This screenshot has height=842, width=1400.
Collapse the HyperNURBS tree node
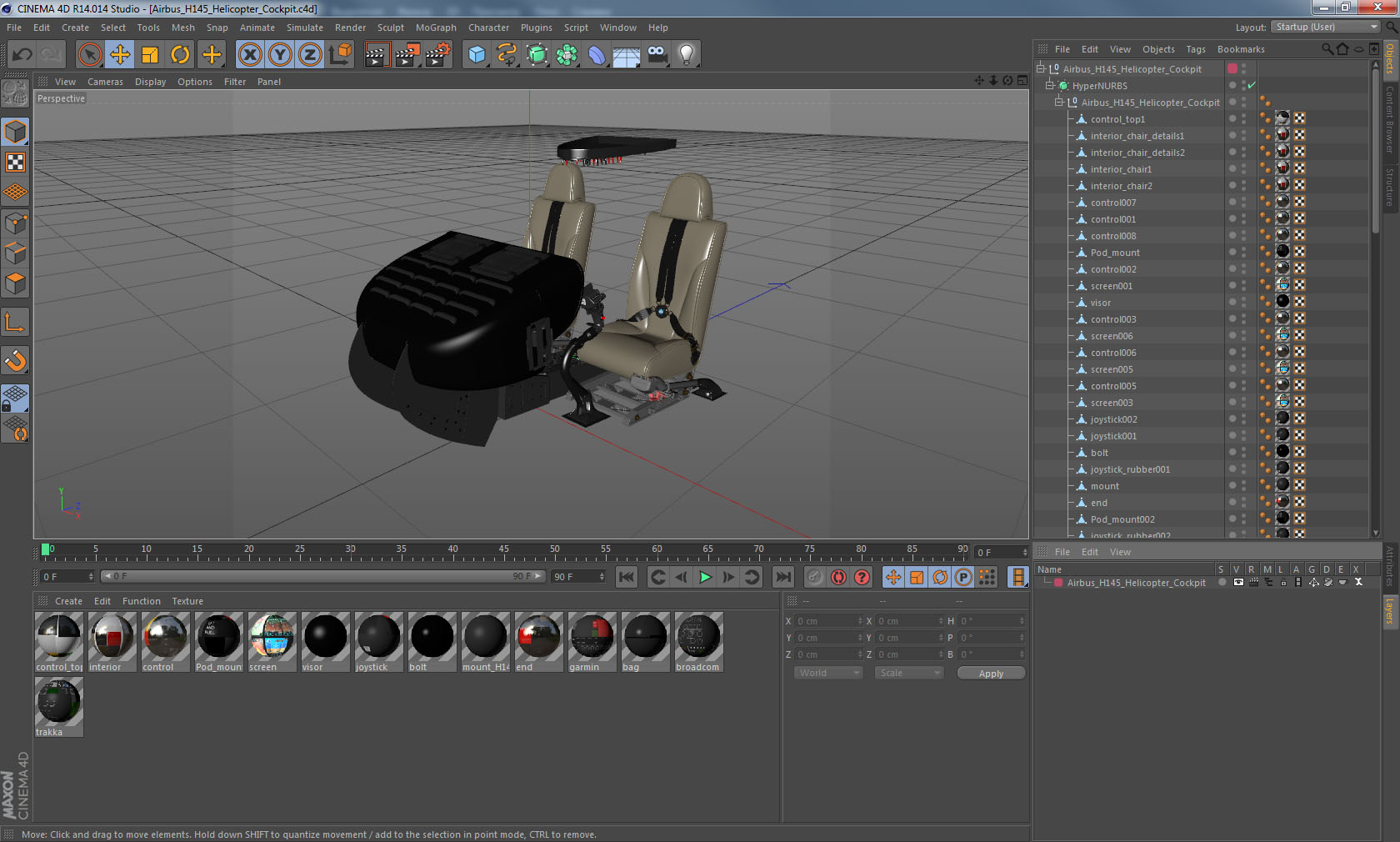1050,86
